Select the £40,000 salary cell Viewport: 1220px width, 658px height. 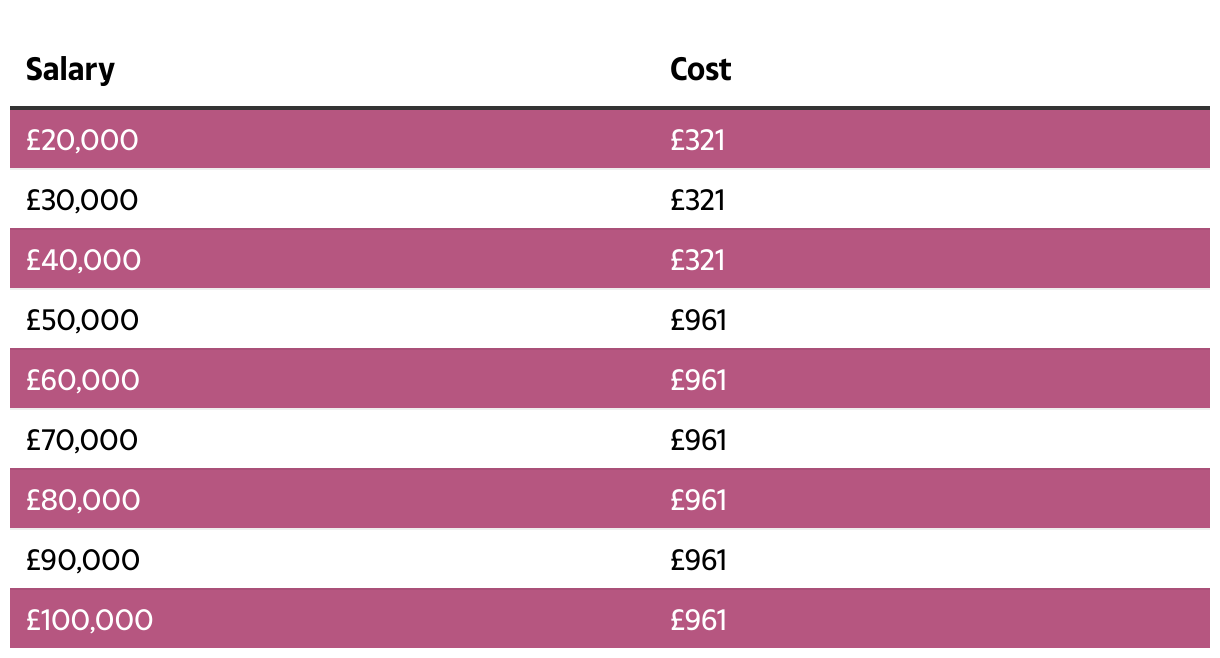[x=83, y=260]
